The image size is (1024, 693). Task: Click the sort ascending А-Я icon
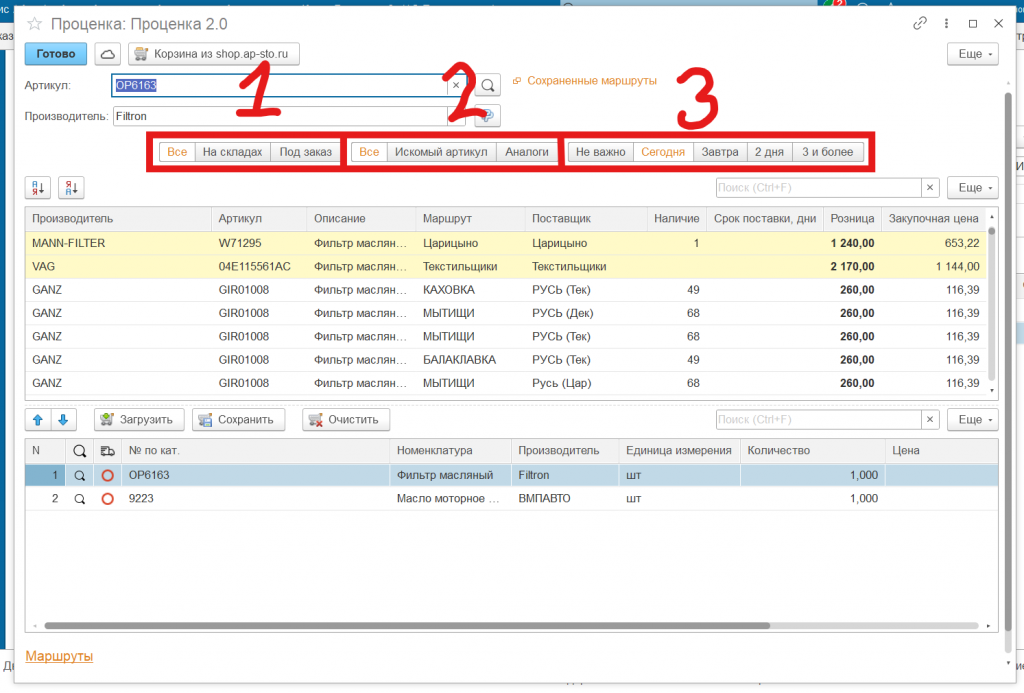(x=37, y=188)
